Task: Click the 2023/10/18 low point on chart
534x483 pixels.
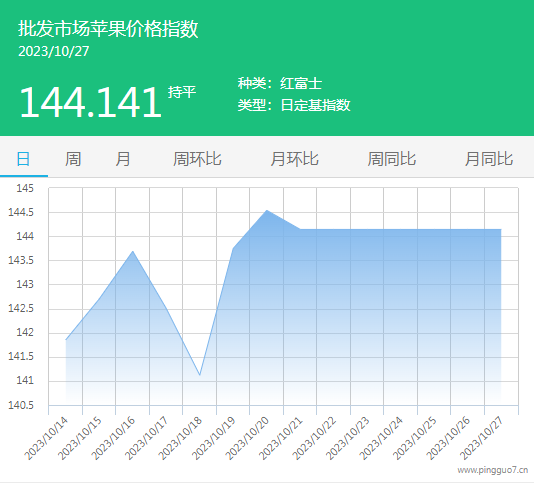Action: (200, 375)
